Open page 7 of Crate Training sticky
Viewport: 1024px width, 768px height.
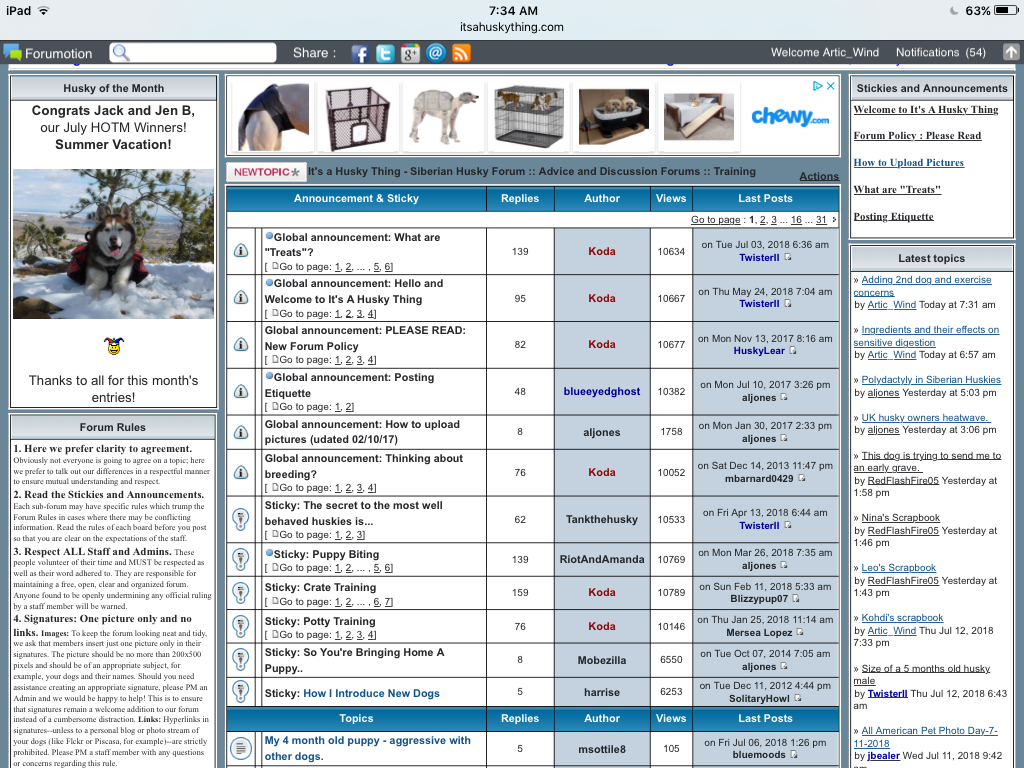pos(389,602)
